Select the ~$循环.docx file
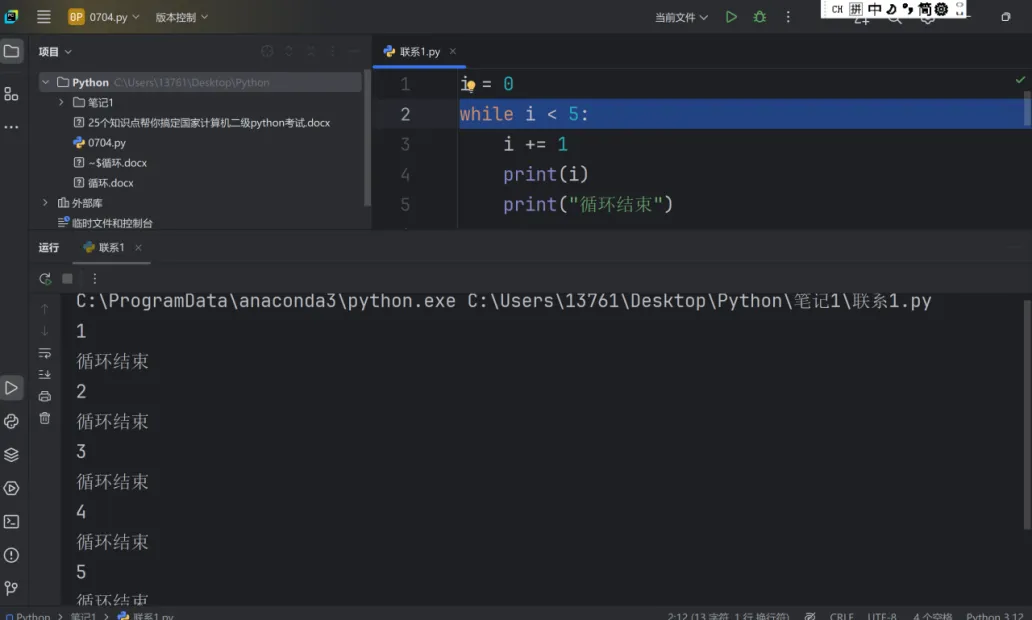Viewport: 1032px width, 620px height. pos(117,163)
